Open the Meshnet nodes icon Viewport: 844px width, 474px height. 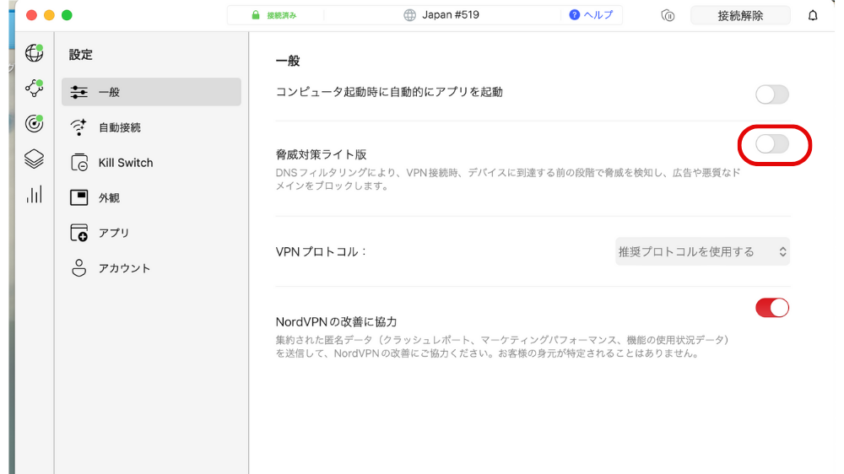point(33,88)
